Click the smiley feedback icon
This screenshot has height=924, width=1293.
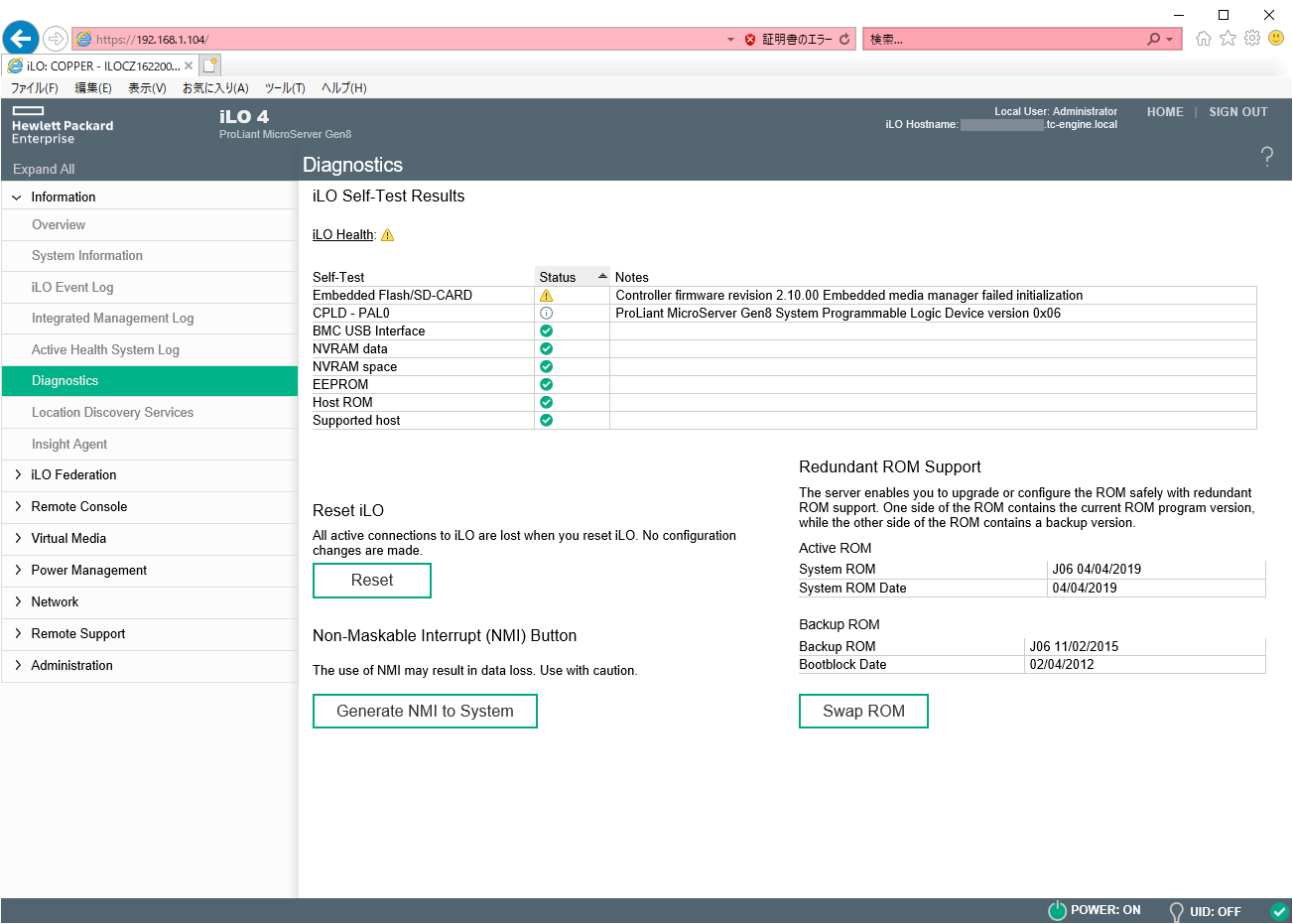1277,39
